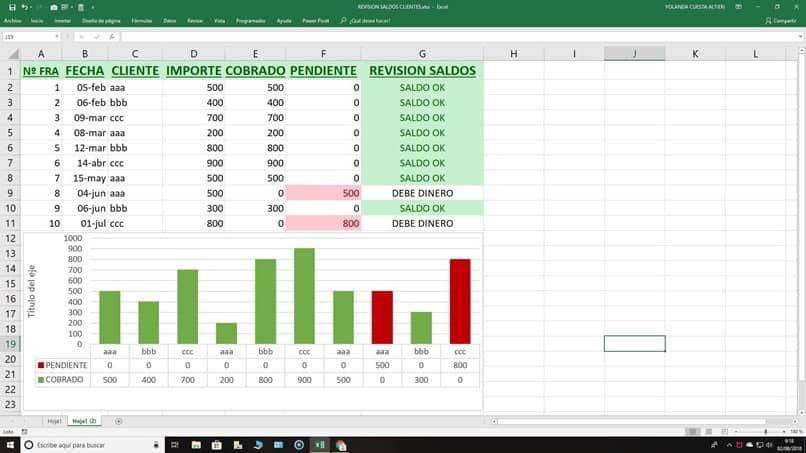Select the Hoja1 (2) sheet tab
This screenshot has width=806, height=453.
click(84, 421)
